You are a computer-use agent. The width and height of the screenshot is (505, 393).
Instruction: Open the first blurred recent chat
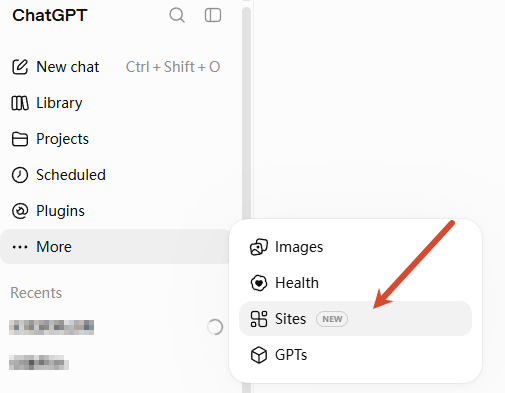tap(51, 327)
